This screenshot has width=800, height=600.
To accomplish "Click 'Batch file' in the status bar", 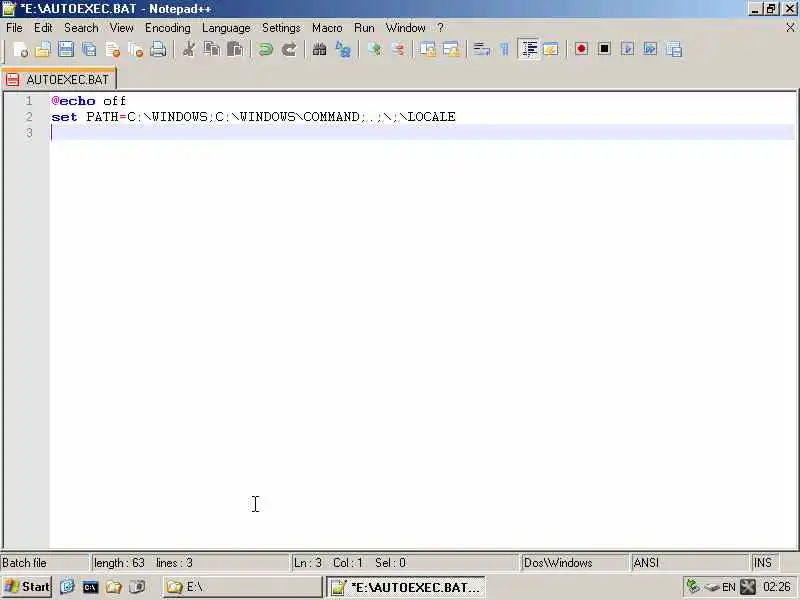I will pos(24,563).
